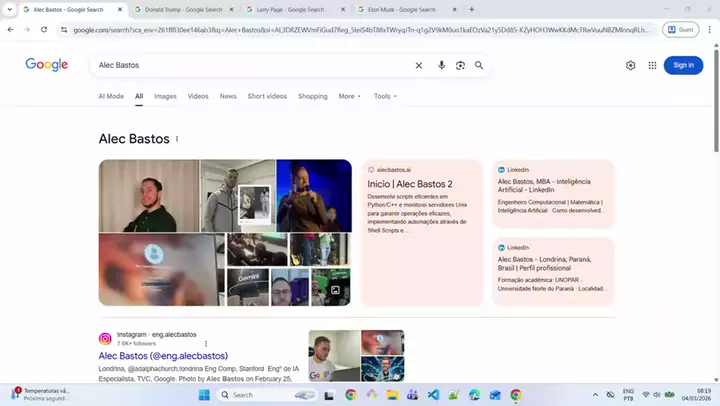The image size is (720, 406).
Task: Expand the Tools dropdown
Action: pyautogui.click(x=385, y=96)
